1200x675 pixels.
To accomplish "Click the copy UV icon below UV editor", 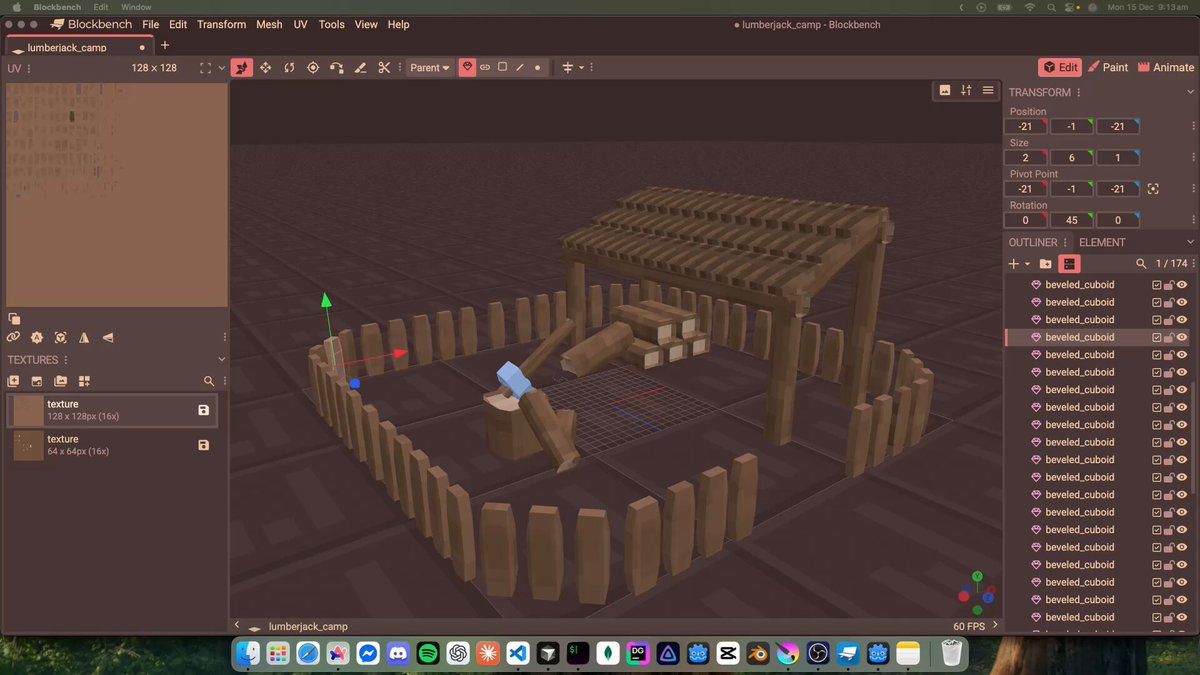I will pos(14,318).
